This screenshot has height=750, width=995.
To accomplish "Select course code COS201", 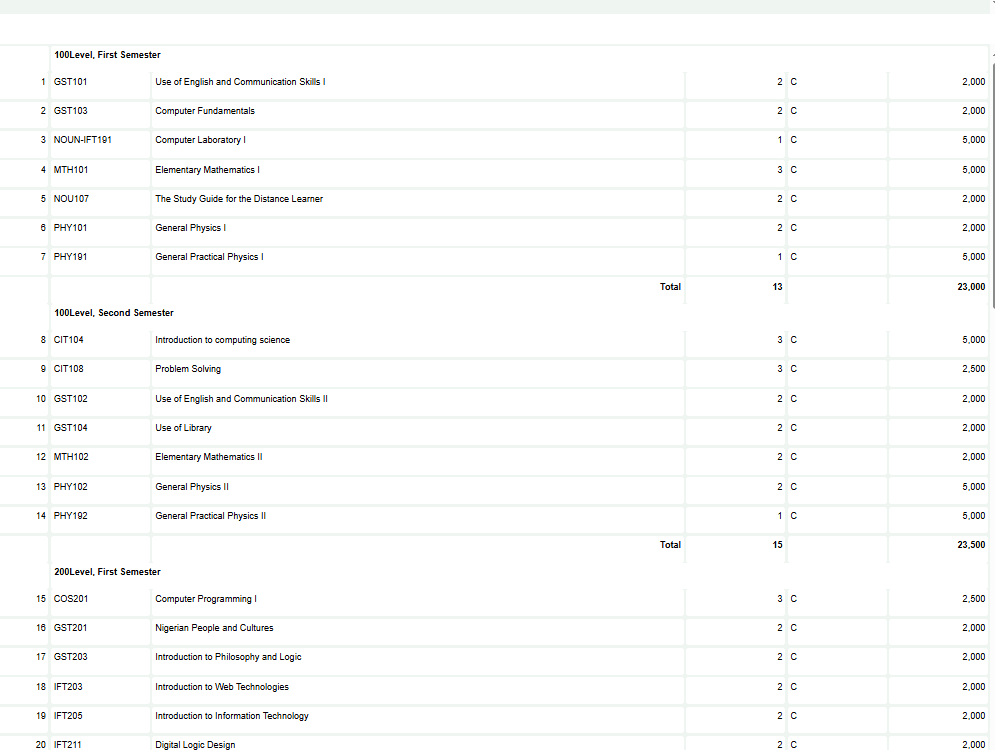I will pos(71,599).
